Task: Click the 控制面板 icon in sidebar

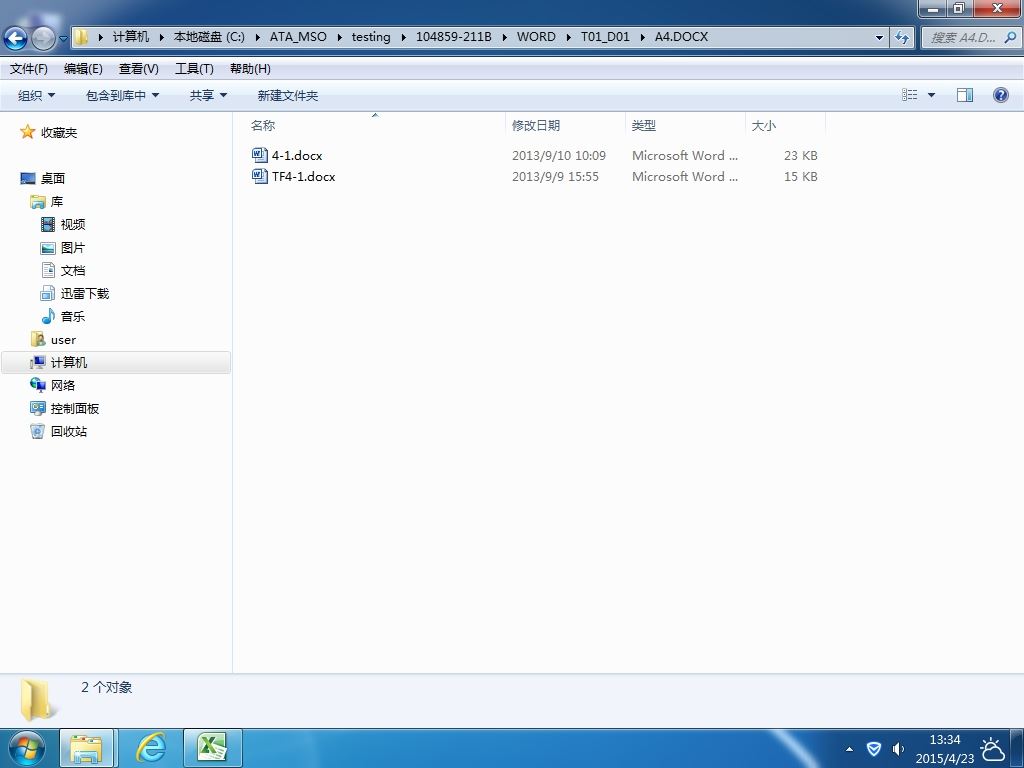Action: click(x=38, y=408)
